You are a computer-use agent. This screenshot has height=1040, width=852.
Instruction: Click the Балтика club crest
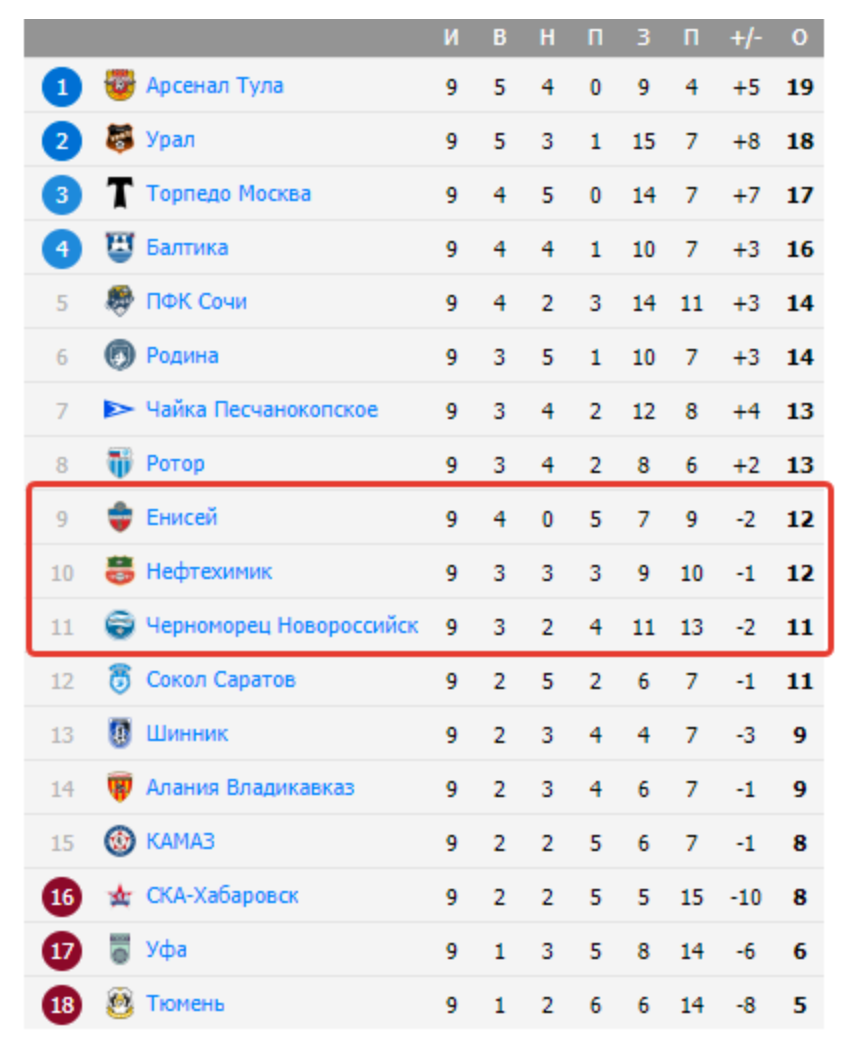120,248
